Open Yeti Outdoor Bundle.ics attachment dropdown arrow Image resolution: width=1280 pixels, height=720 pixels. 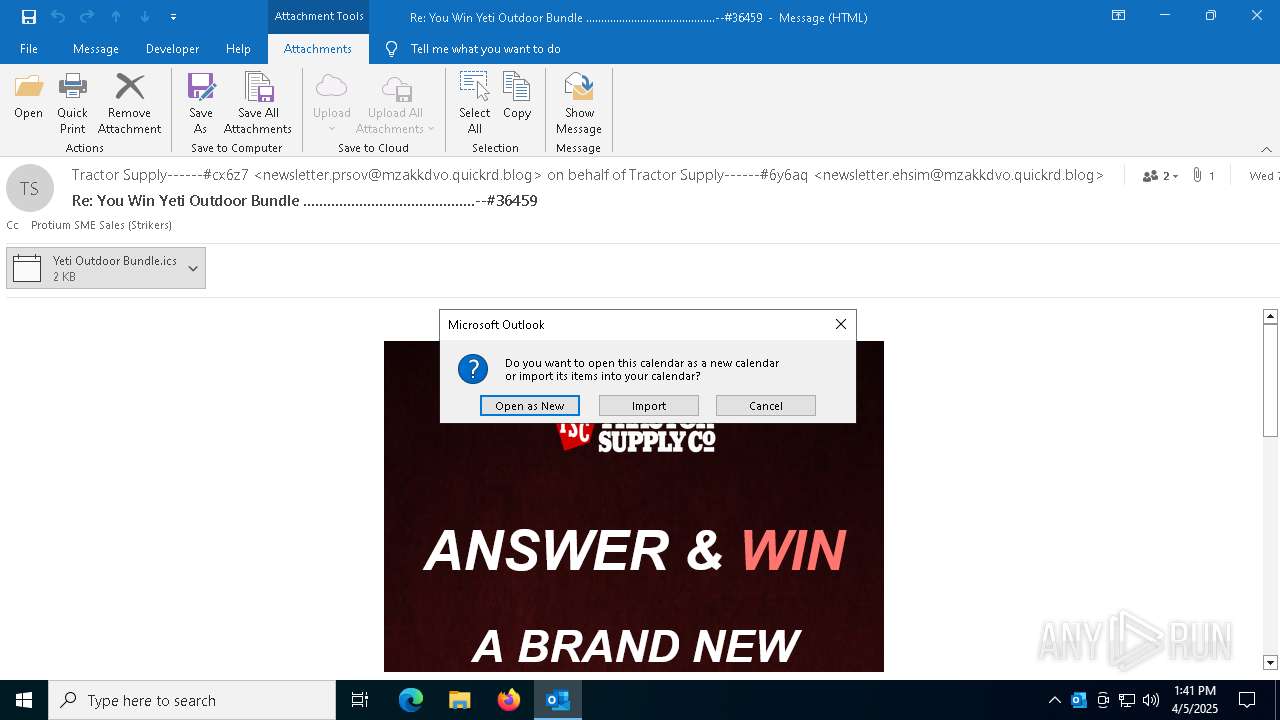pyautogui.click(x=193, y=268)
